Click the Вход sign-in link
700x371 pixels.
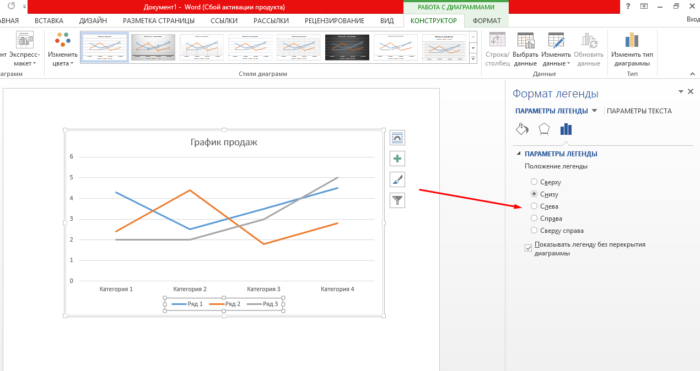point(693,19)
